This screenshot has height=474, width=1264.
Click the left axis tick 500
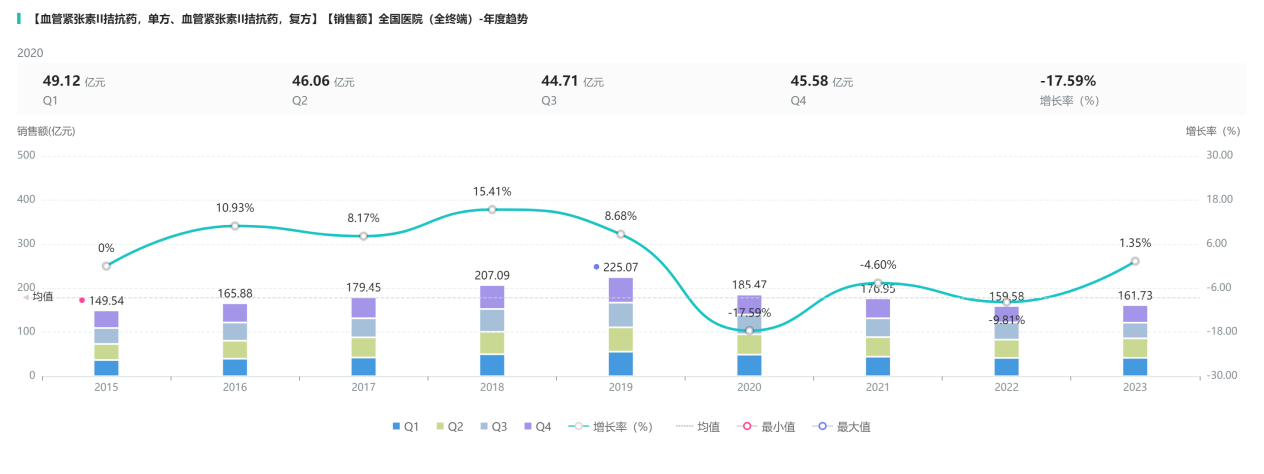pyautogui.click(x=27, y=155)
